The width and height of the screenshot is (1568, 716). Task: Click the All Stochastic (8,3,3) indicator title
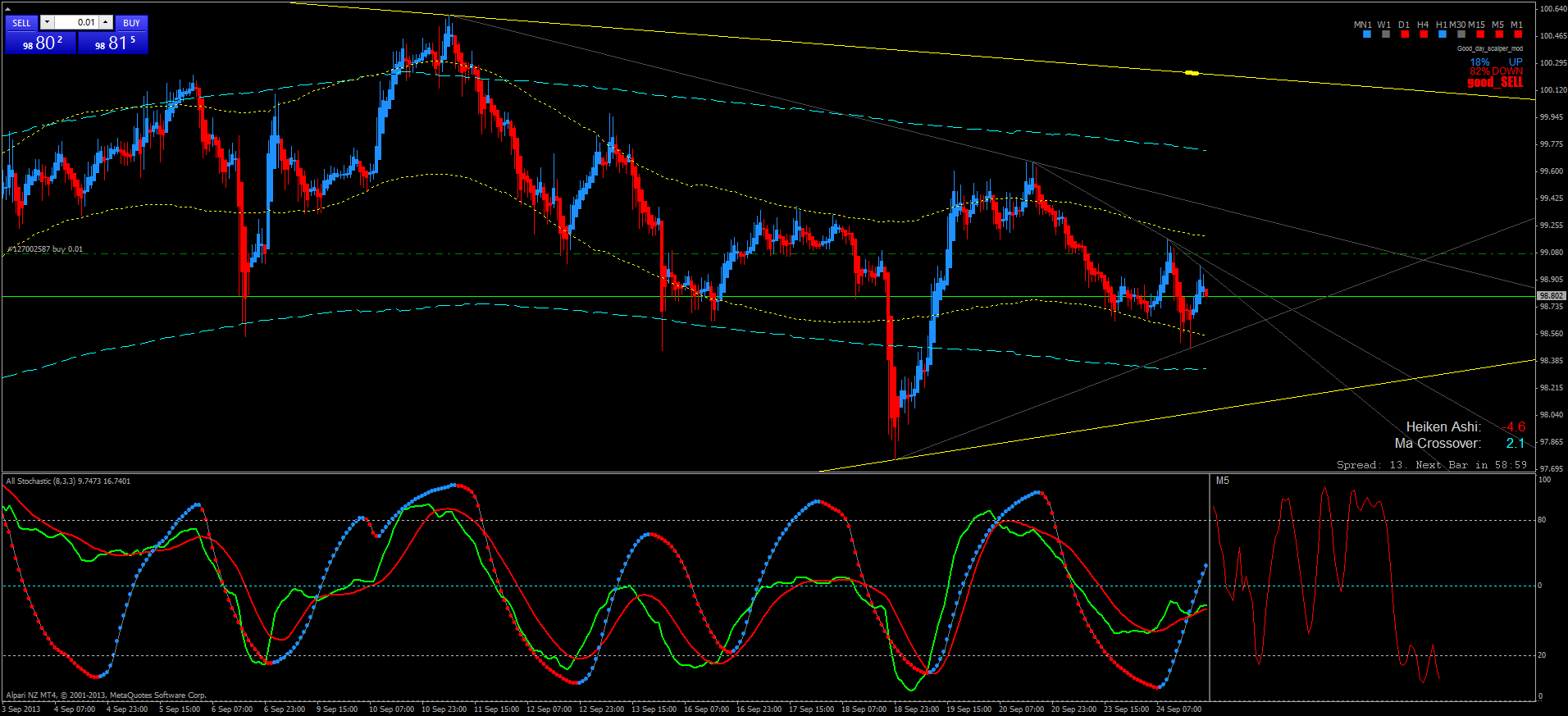click(68, 481)
